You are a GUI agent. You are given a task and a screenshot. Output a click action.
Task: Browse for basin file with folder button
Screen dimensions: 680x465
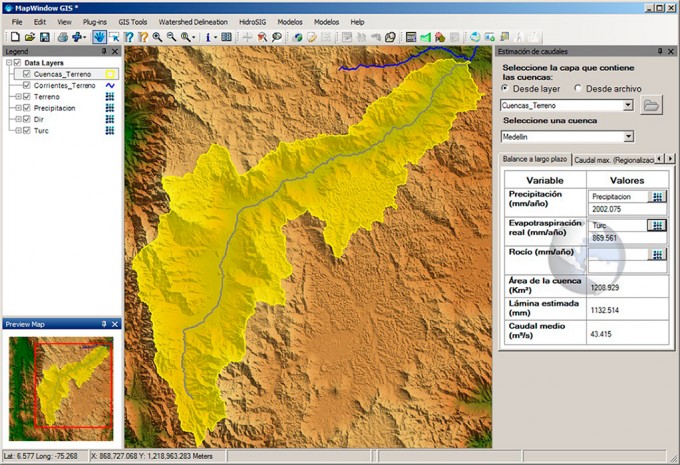tap(651, 105)
